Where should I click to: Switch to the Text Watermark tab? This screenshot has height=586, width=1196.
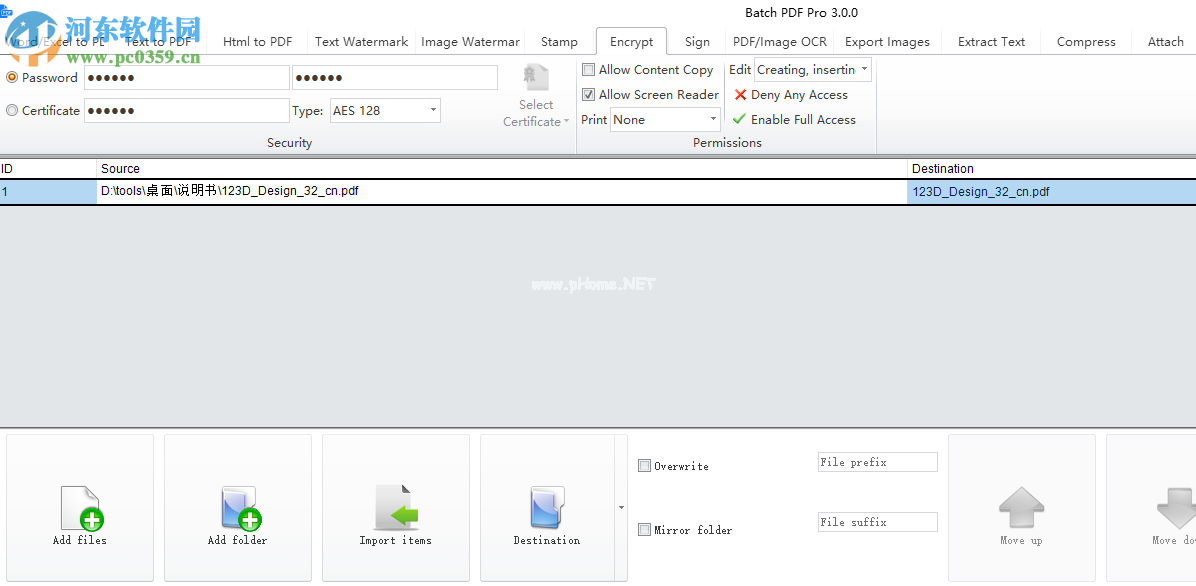361,42
